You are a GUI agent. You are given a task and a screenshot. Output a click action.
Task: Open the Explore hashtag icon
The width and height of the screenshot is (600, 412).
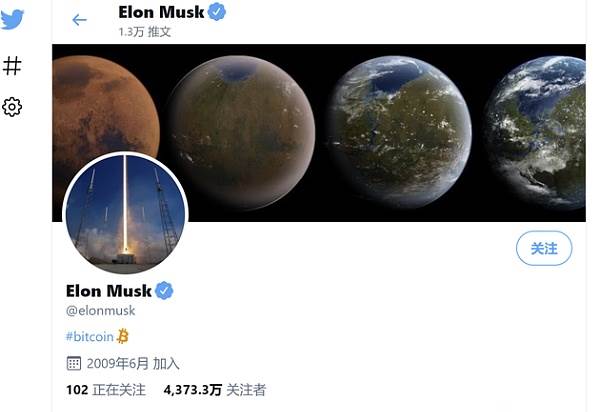[x=12, y=66]
